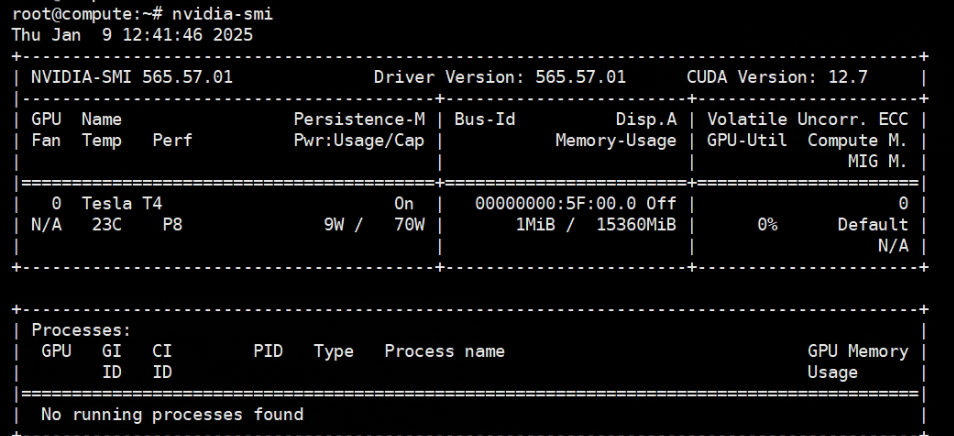Click the Process name column header
This screenshot has width=954, height=436.
point(444,351)
